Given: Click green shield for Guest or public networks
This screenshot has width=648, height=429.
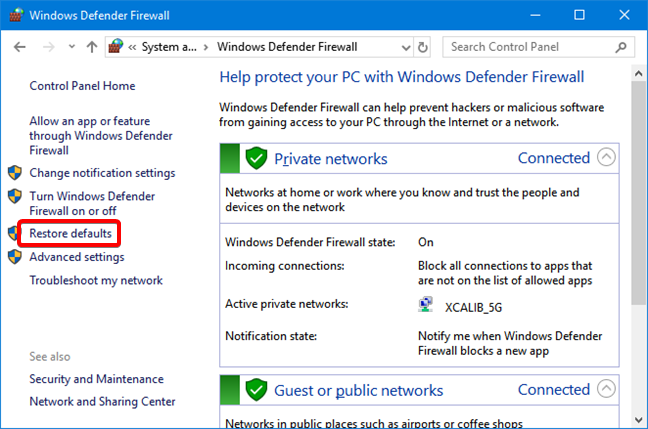Looking at the screenshot, I should coord(256,390).
